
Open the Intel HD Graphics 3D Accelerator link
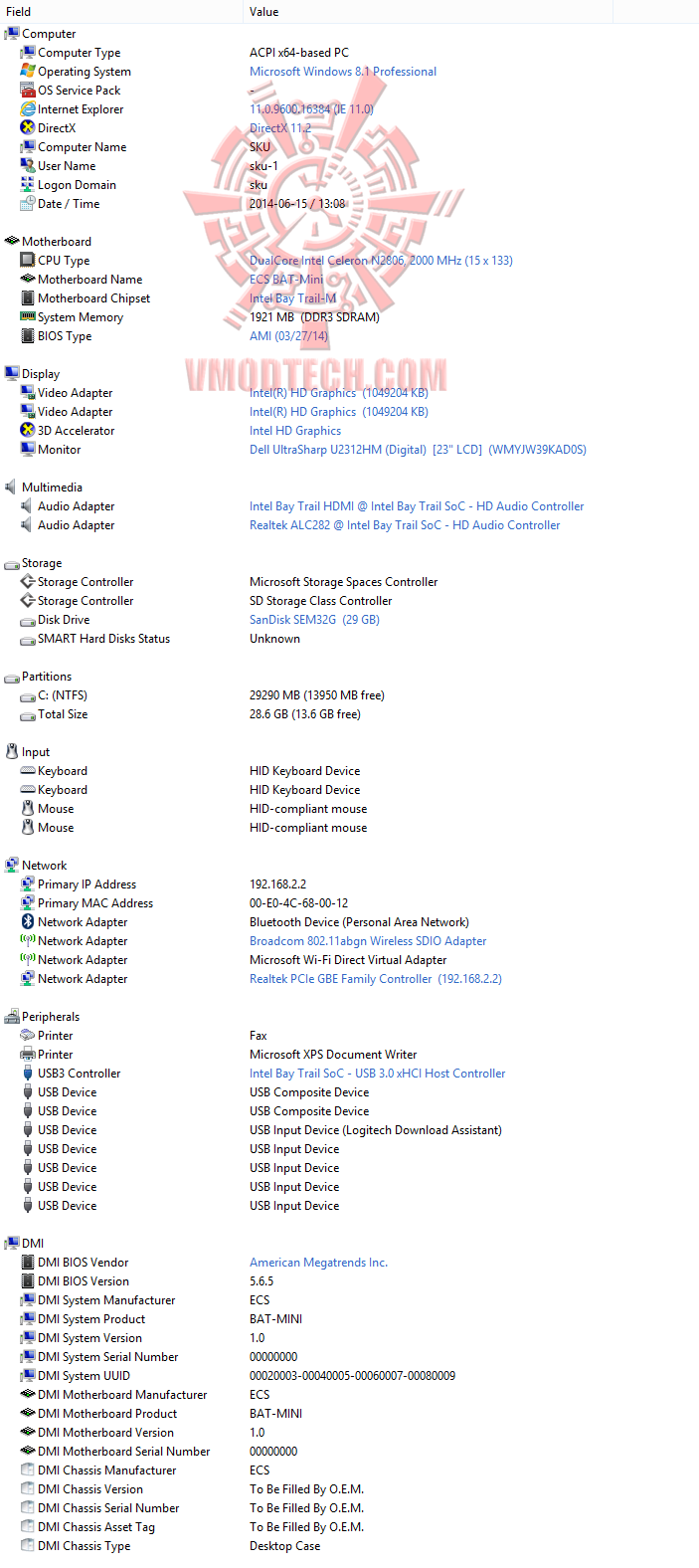295,431
